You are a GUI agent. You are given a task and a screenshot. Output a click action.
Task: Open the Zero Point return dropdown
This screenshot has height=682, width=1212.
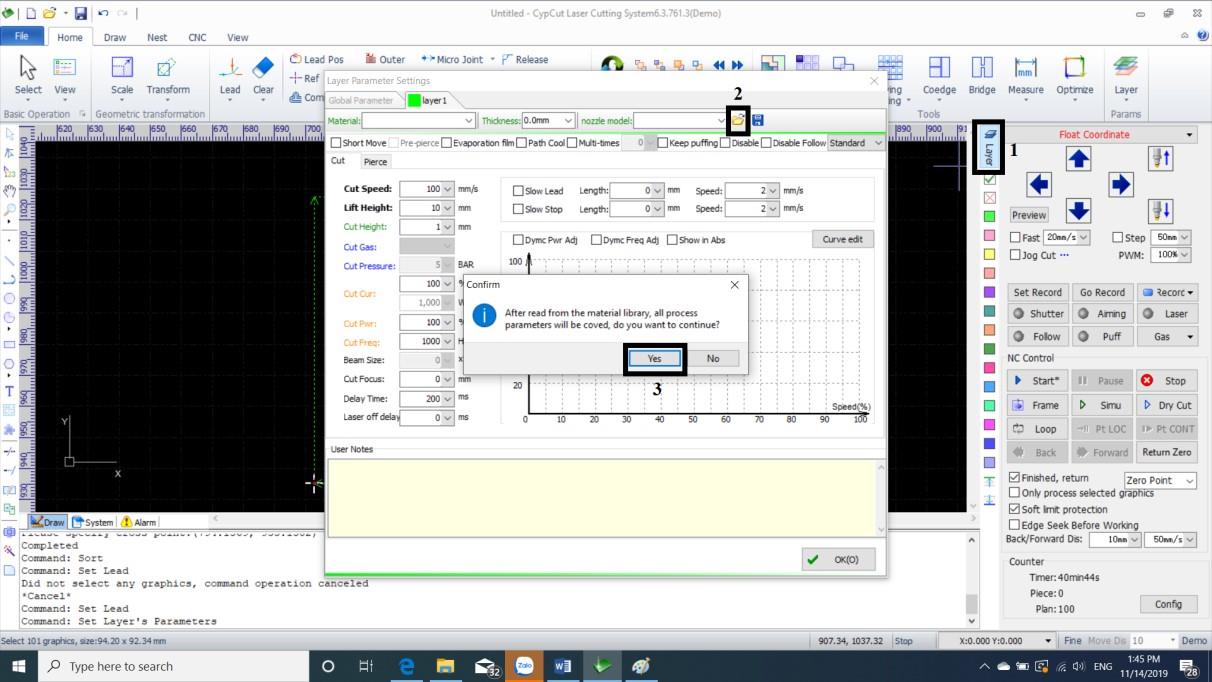pos(1160,481)
